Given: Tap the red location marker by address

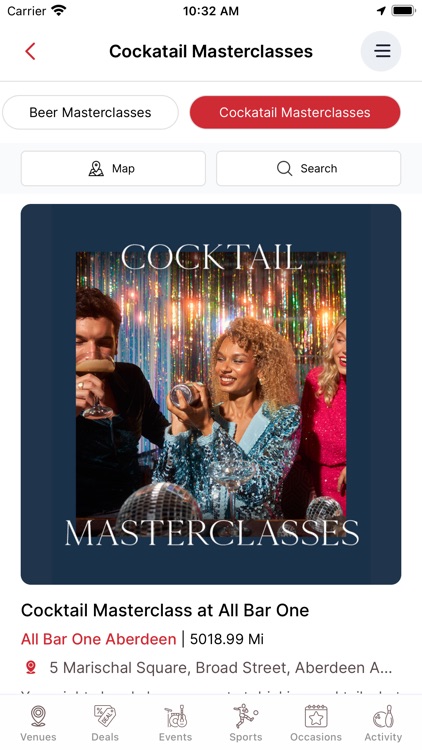Looking at the screenshot, I should [31, 667].
